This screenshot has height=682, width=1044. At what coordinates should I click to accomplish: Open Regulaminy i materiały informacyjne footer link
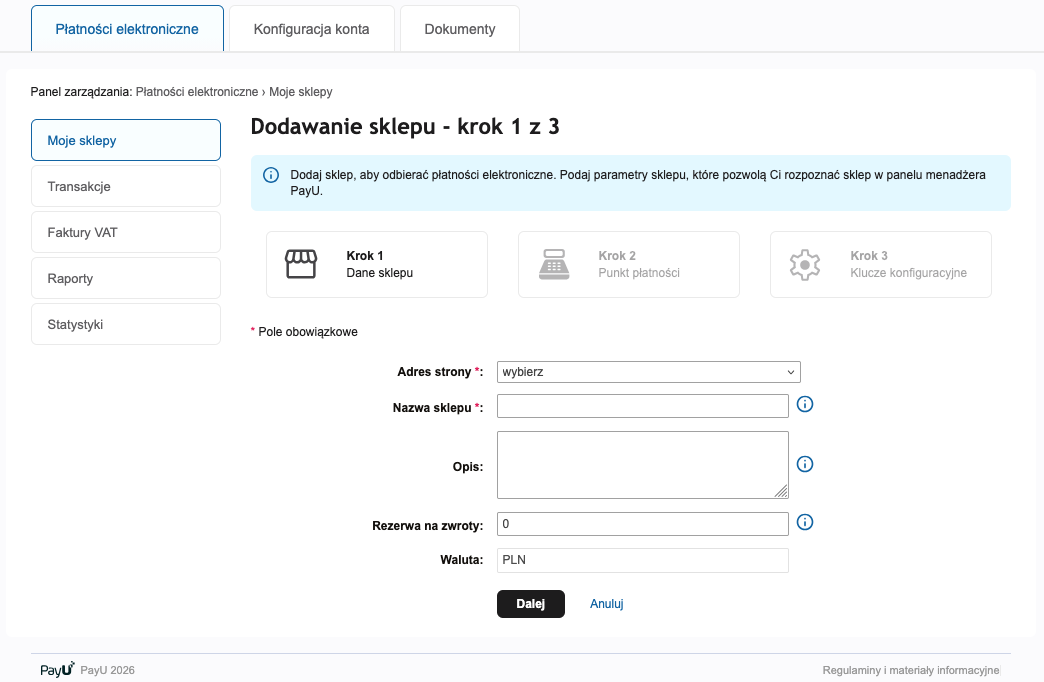pyautogui.click(x=911, y=670)
